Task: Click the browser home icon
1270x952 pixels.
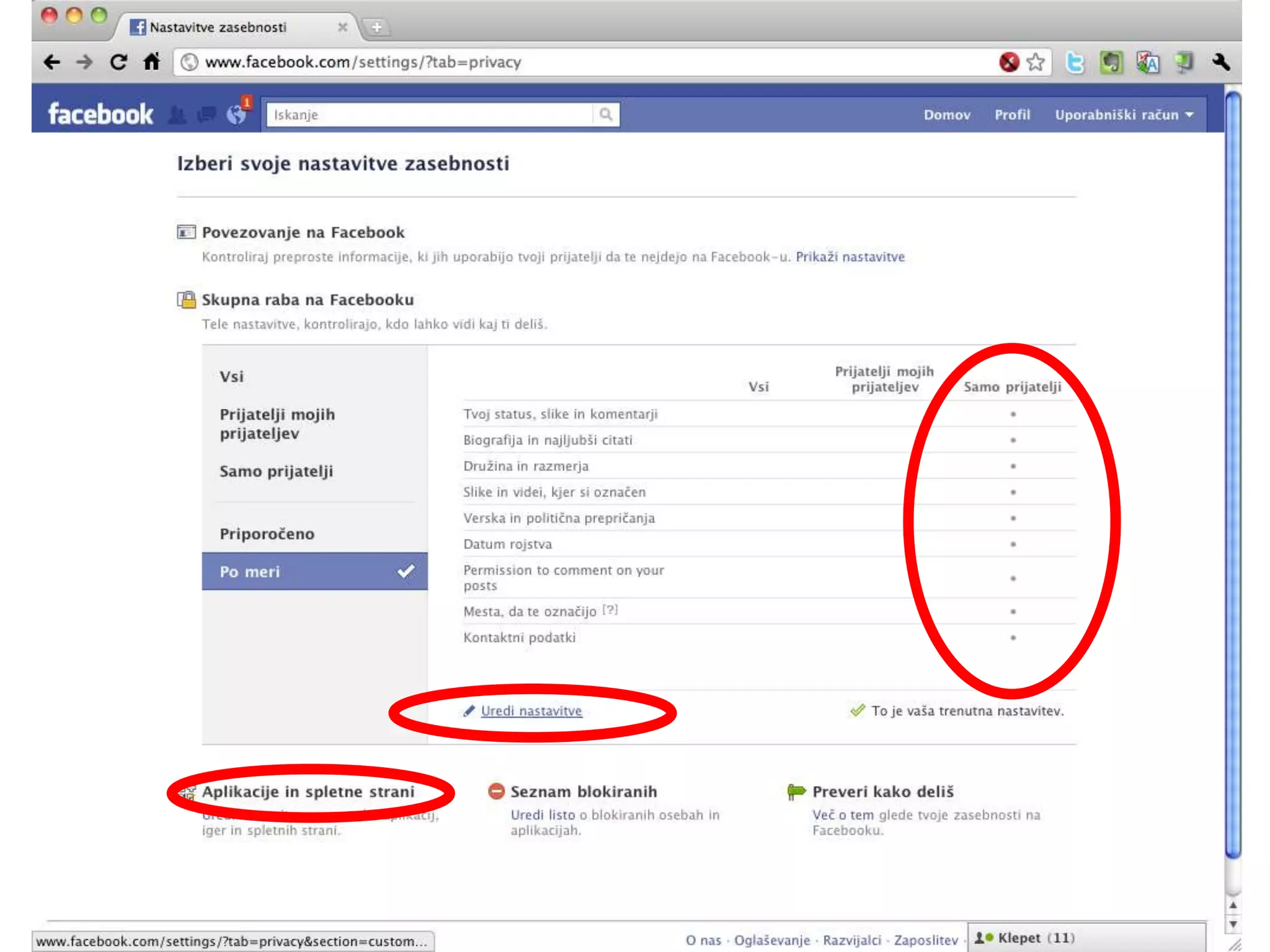Action: point(152,62)
